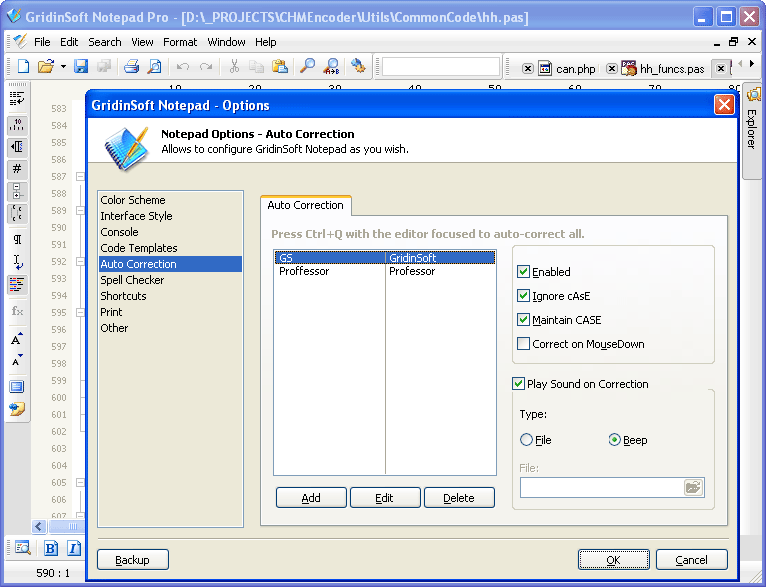766x587 pixels.
Task: Close the can.php tab with x
Action: tap(527, 68)
